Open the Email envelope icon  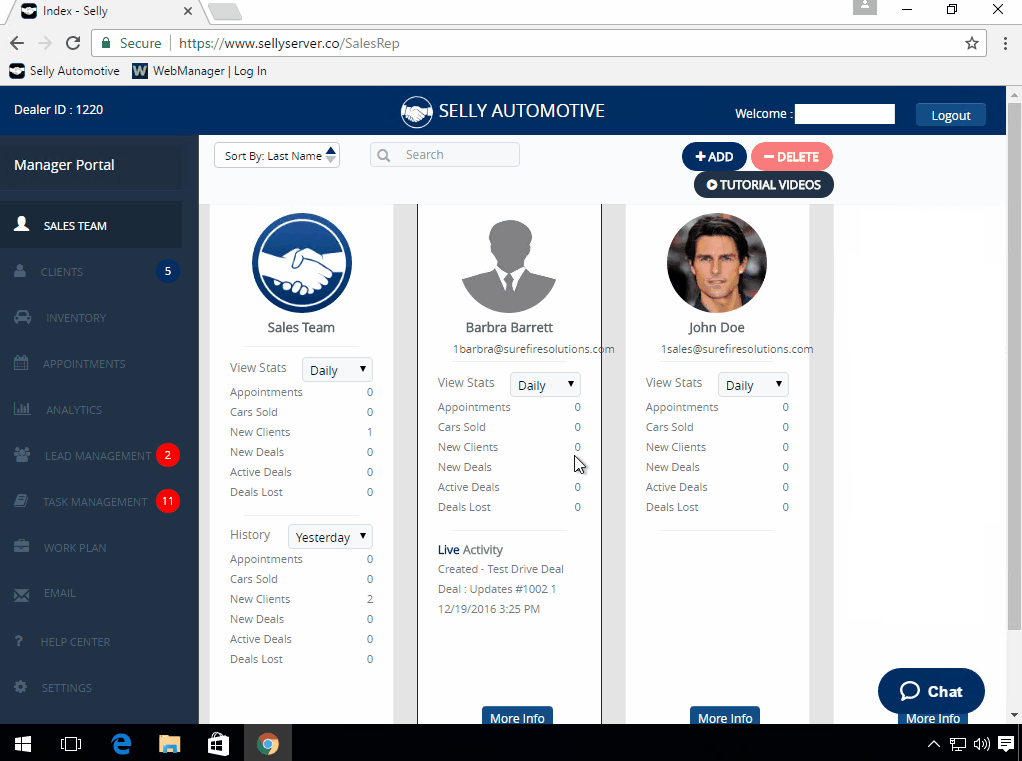[x=22, y=593]
